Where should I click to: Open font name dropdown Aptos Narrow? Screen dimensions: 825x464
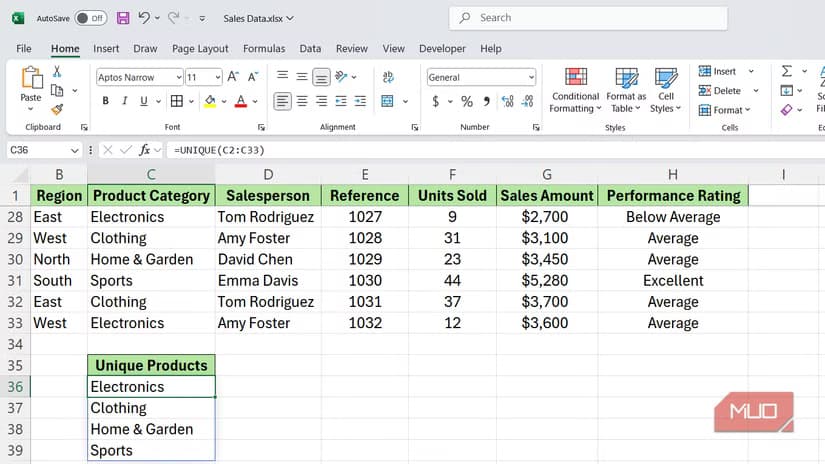coord(178,77)
